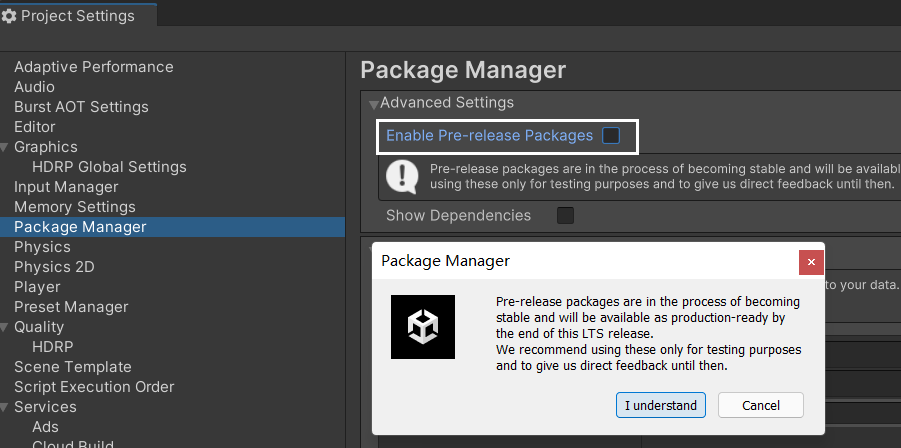
Task: Click the Project Settings gear icon
Action: click(9, 16)
